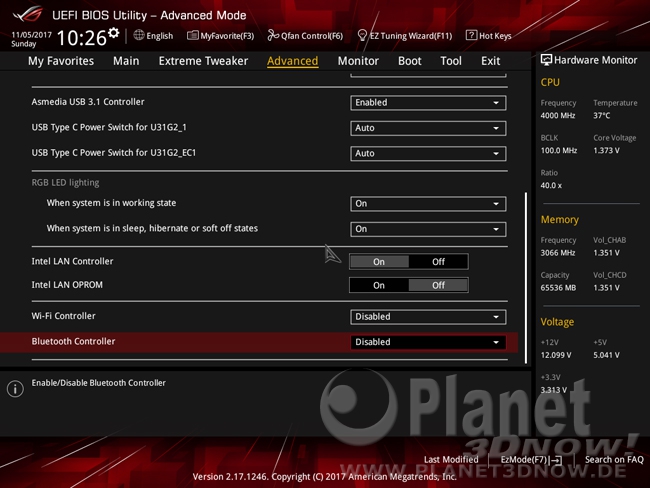
Task: Click RGB LED lighting section heading
Action: [x=65, y=182]
